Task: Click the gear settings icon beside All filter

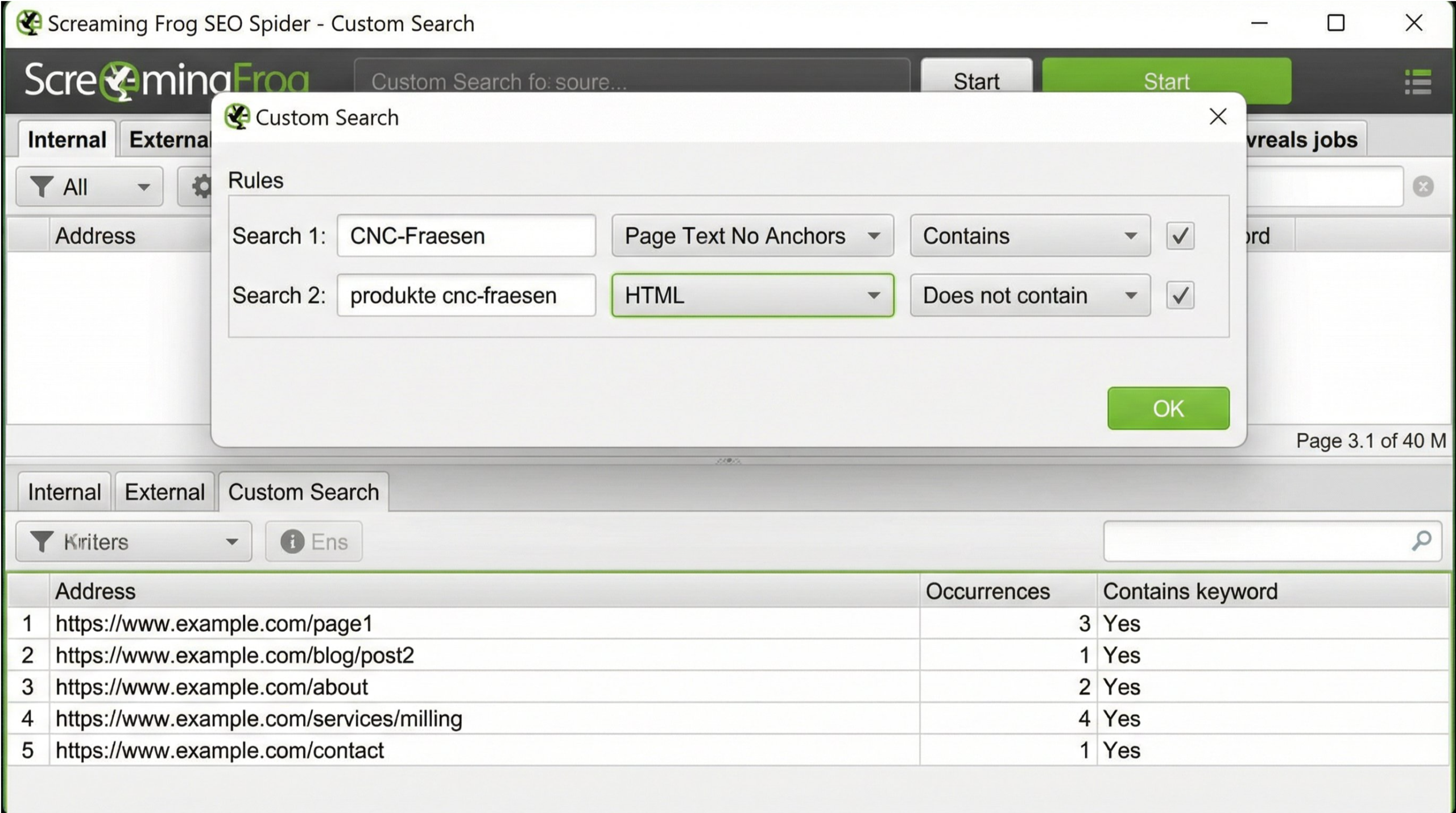Action: tap(201, 186)
